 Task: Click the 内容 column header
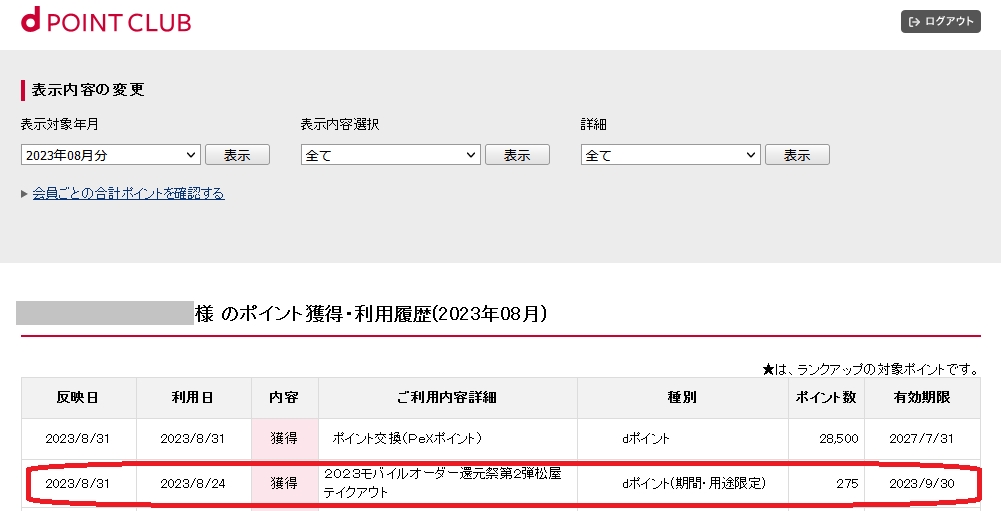coord(285,397)
